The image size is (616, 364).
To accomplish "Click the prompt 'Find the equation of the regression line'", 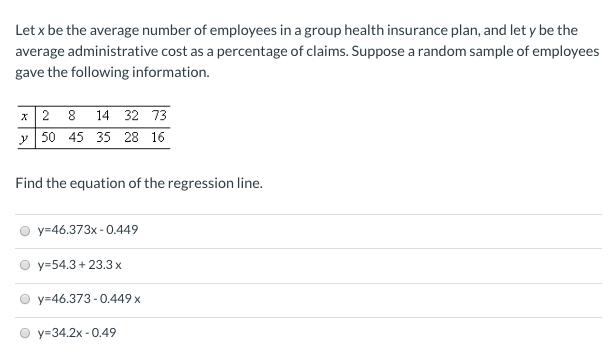I will click(x=139, y=183).
